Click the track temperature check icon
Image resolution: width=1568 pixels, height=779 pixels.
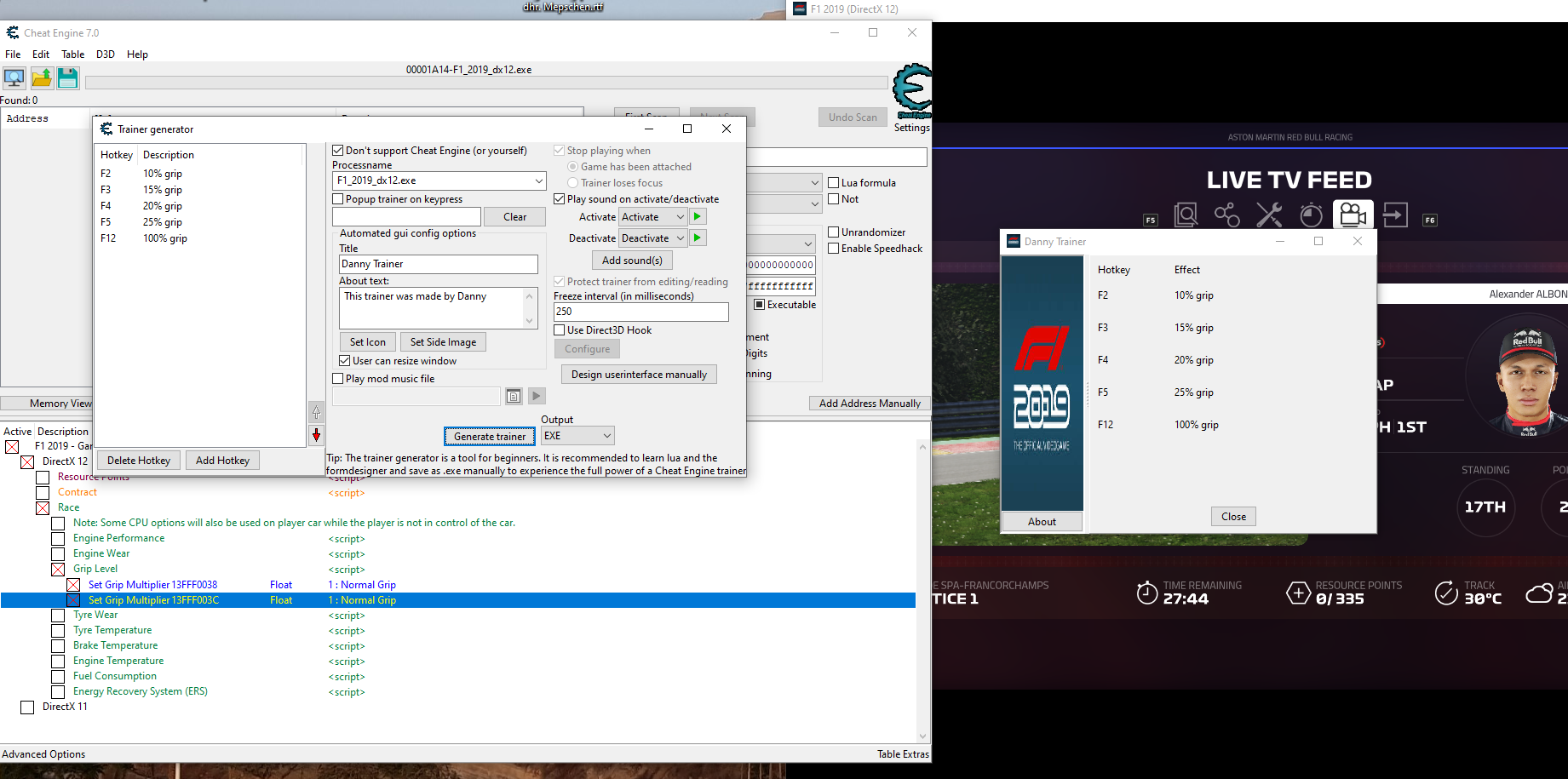(x=1446, y=593)
